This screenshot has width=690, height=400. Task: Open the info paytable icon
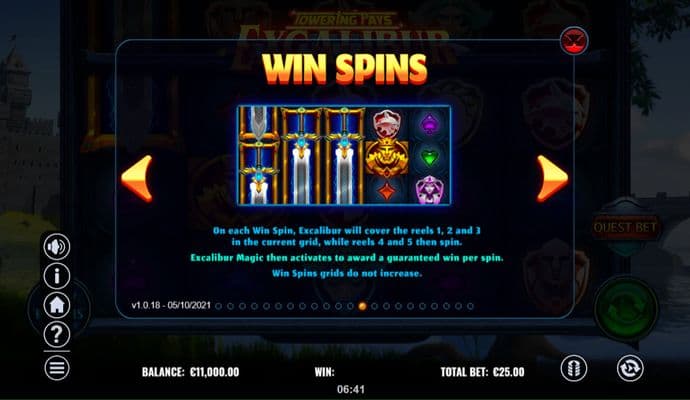[x=57, y=276]
